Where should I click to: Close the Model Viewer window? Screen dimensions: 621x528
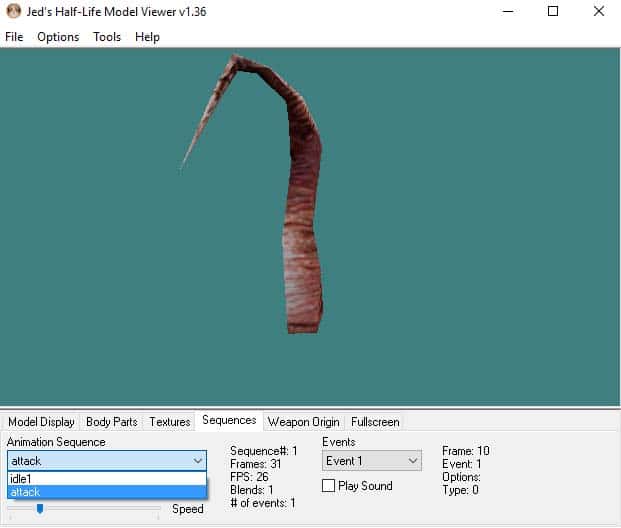[599, 11]
